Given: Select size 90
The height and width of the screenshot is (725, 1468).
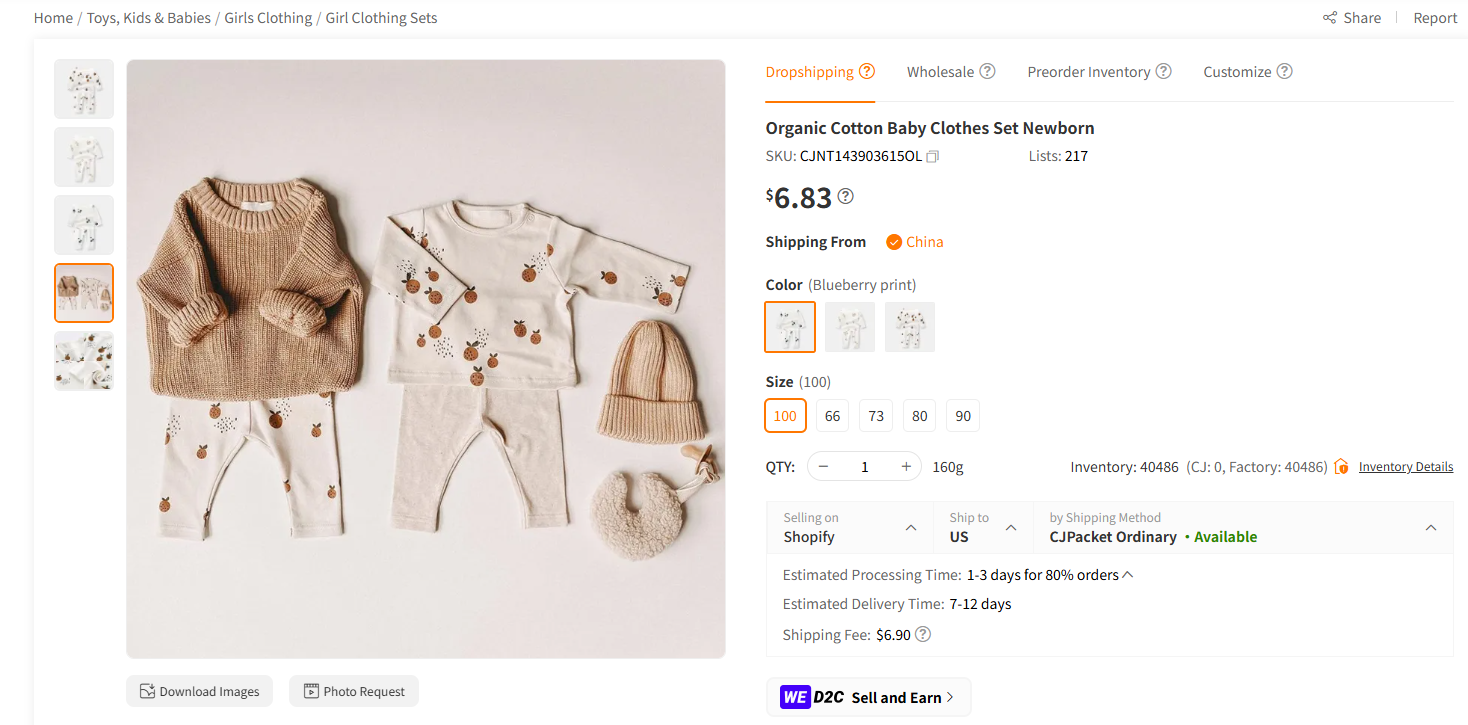Looking at the screenshot, I should click(962, 415).
